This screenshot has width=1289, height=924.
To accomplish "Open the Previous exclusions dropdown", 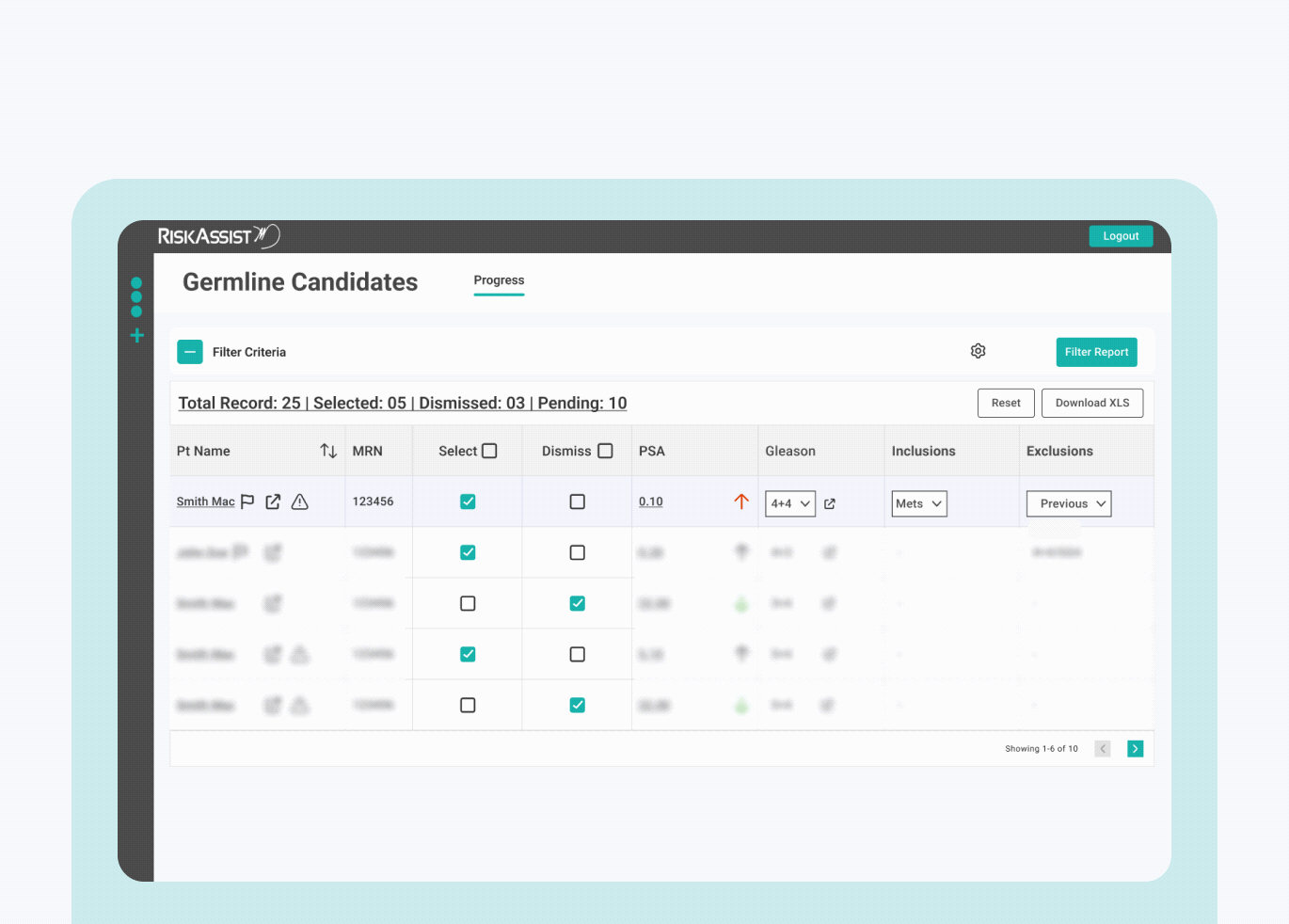I will (x=1069, y=503).
